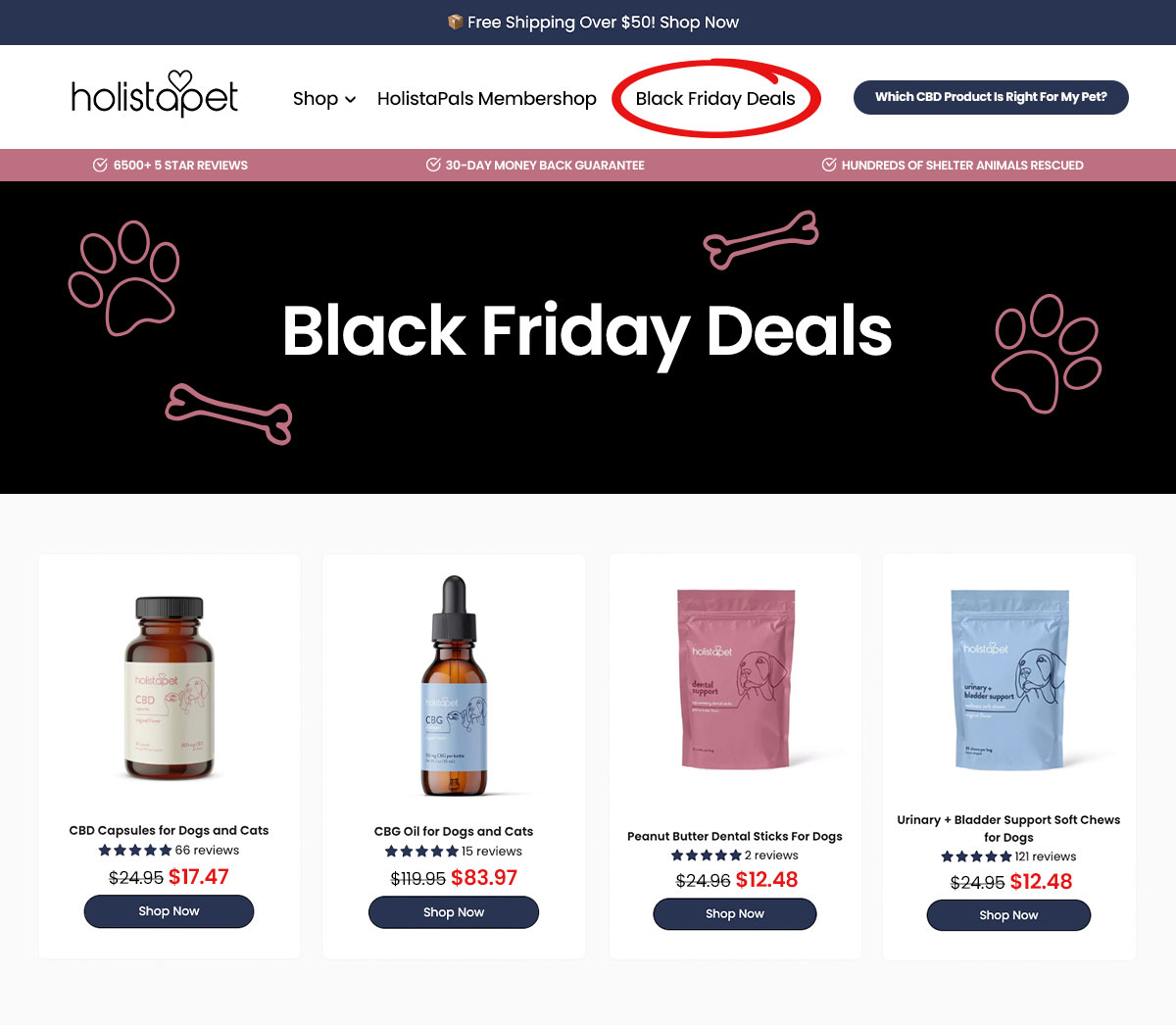
Task: Click Shop Now under Peanut Butter Dental Sticks
Action: tap(735, 914)
